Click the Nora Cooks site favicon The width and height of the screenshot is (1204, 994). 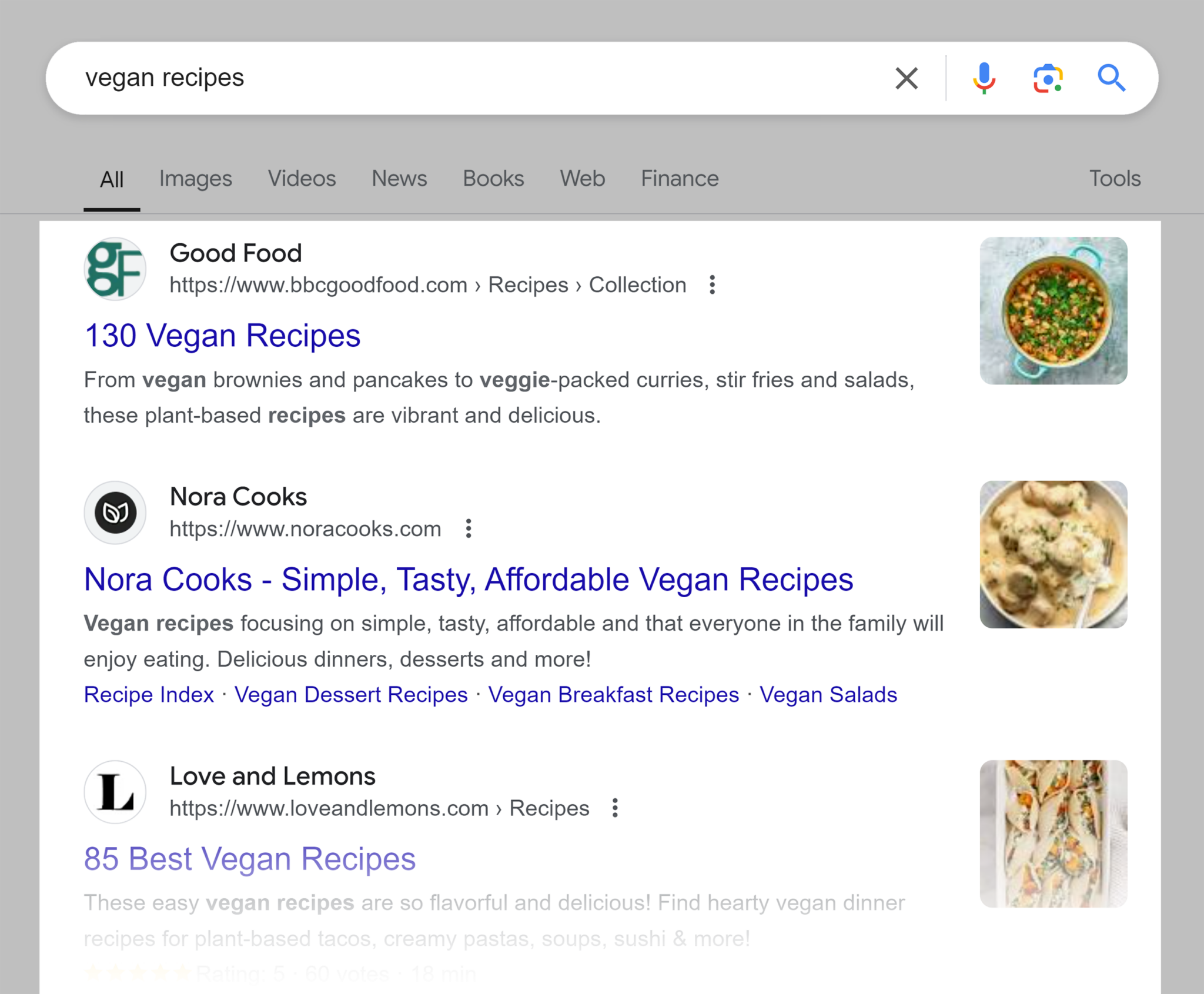click(113, 511)
